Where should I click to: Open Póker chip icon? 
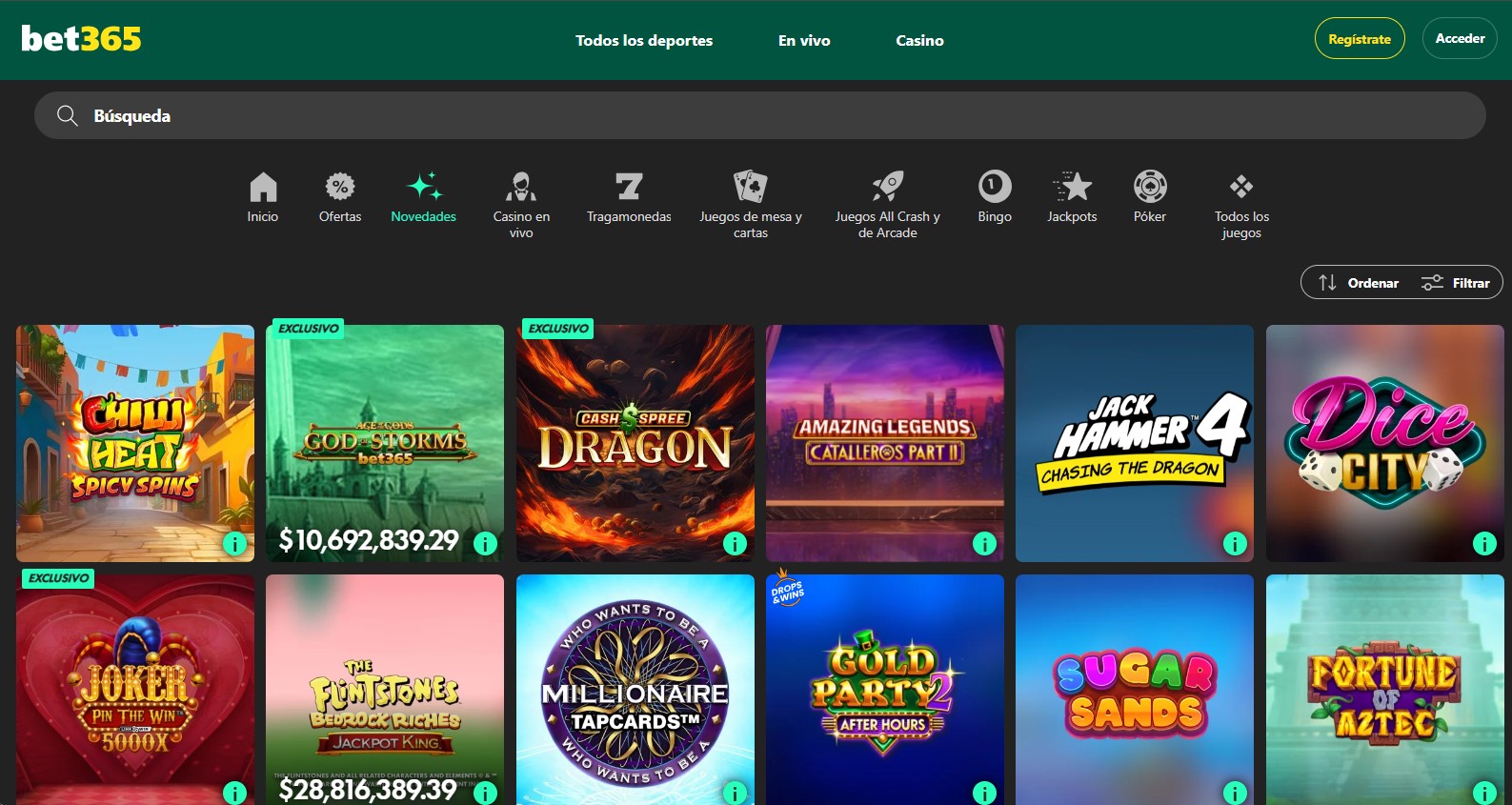pos(1150,187)
